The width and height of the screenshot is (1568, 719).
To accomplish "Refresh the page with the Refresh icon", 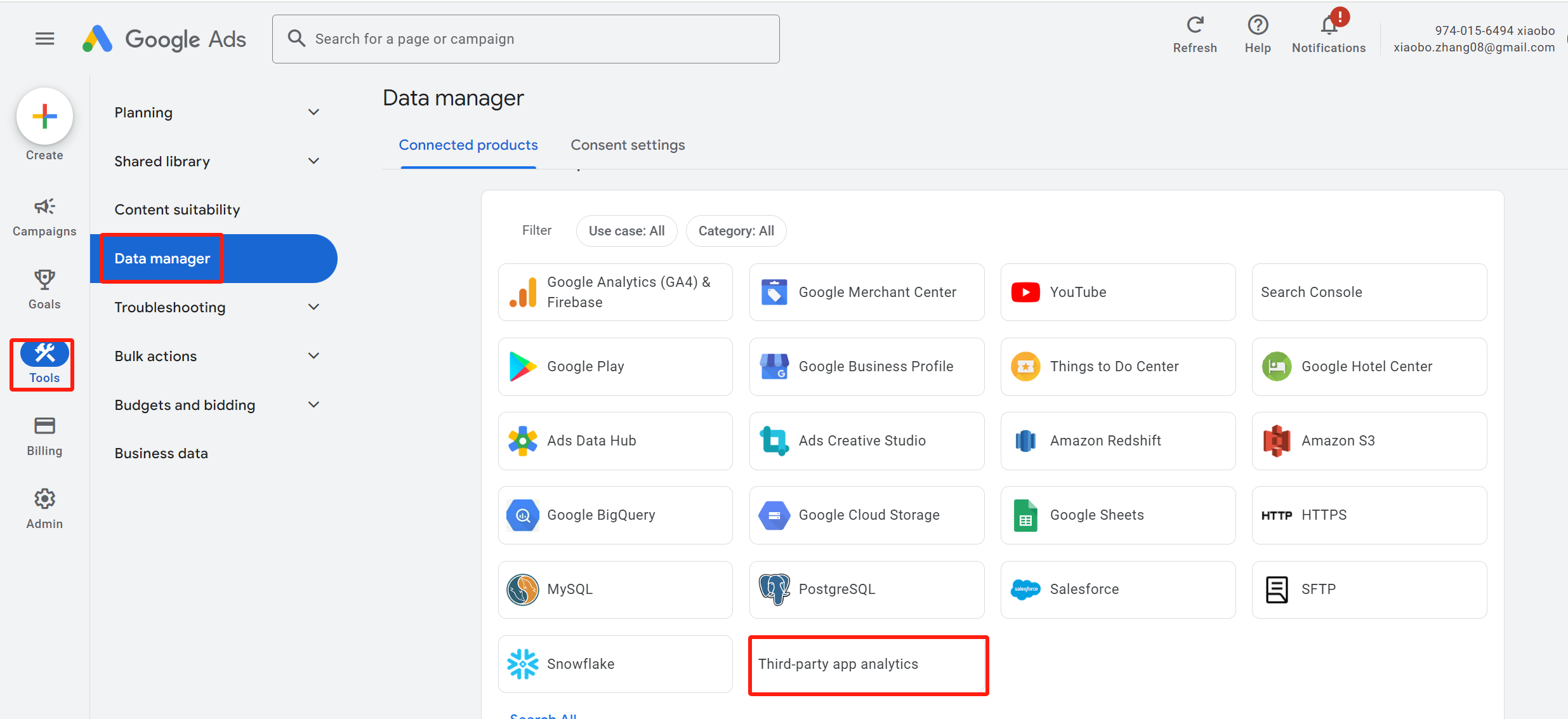I will [x=1195, y=25].
